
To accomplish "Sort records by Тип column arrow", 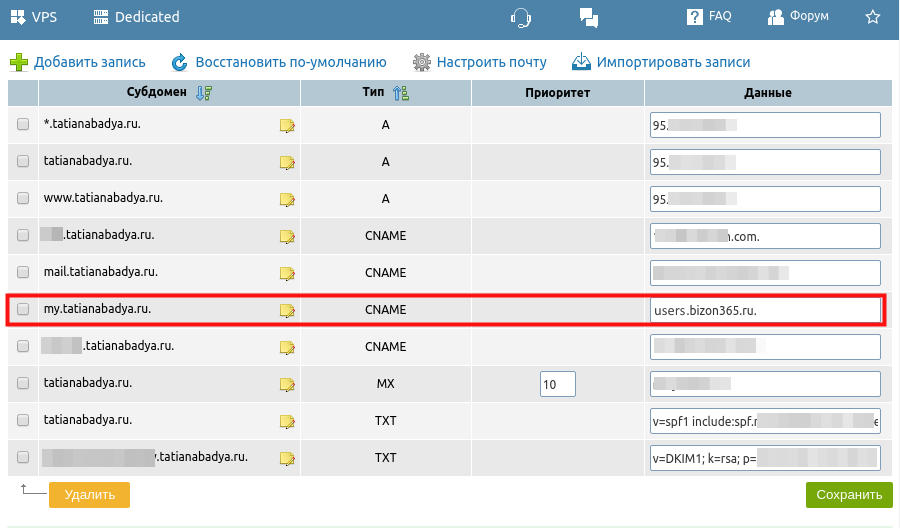I will pos(401,93).
